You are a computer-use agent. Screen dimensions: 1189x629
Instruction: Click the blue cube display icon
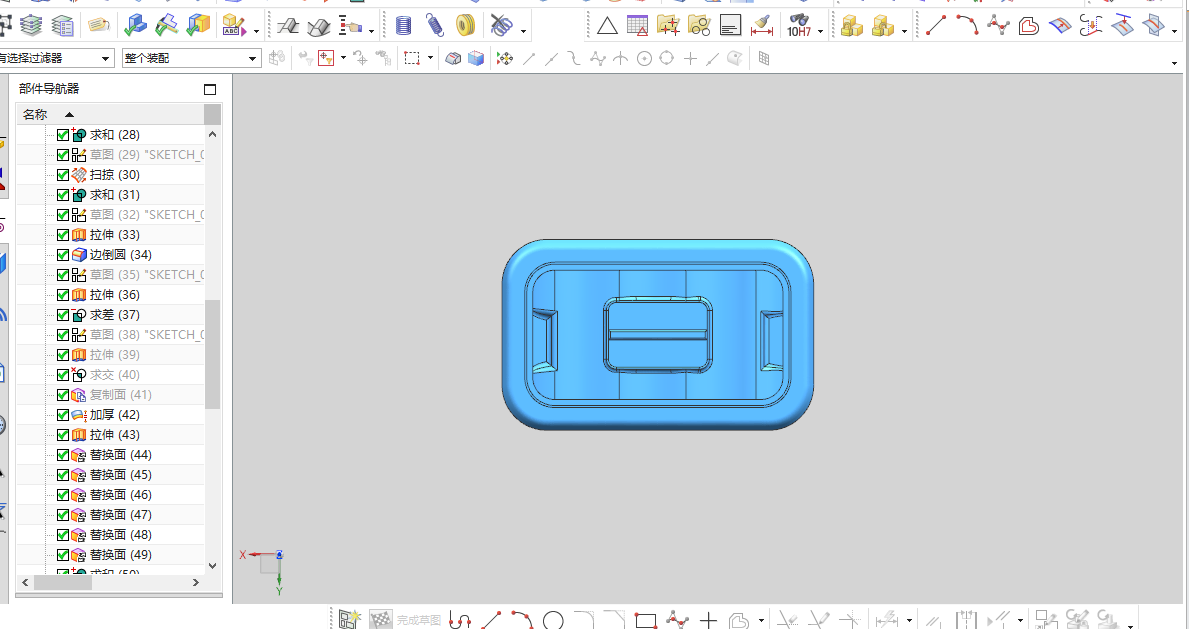click(475, 58)
